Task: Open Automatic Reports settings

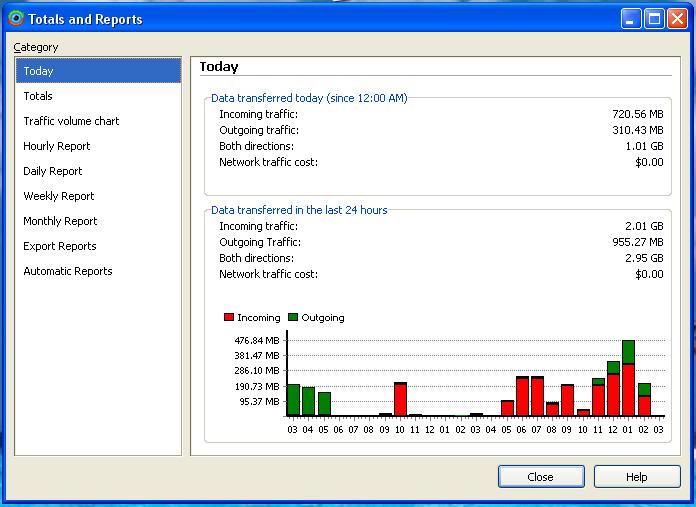Action: [68, 271]
